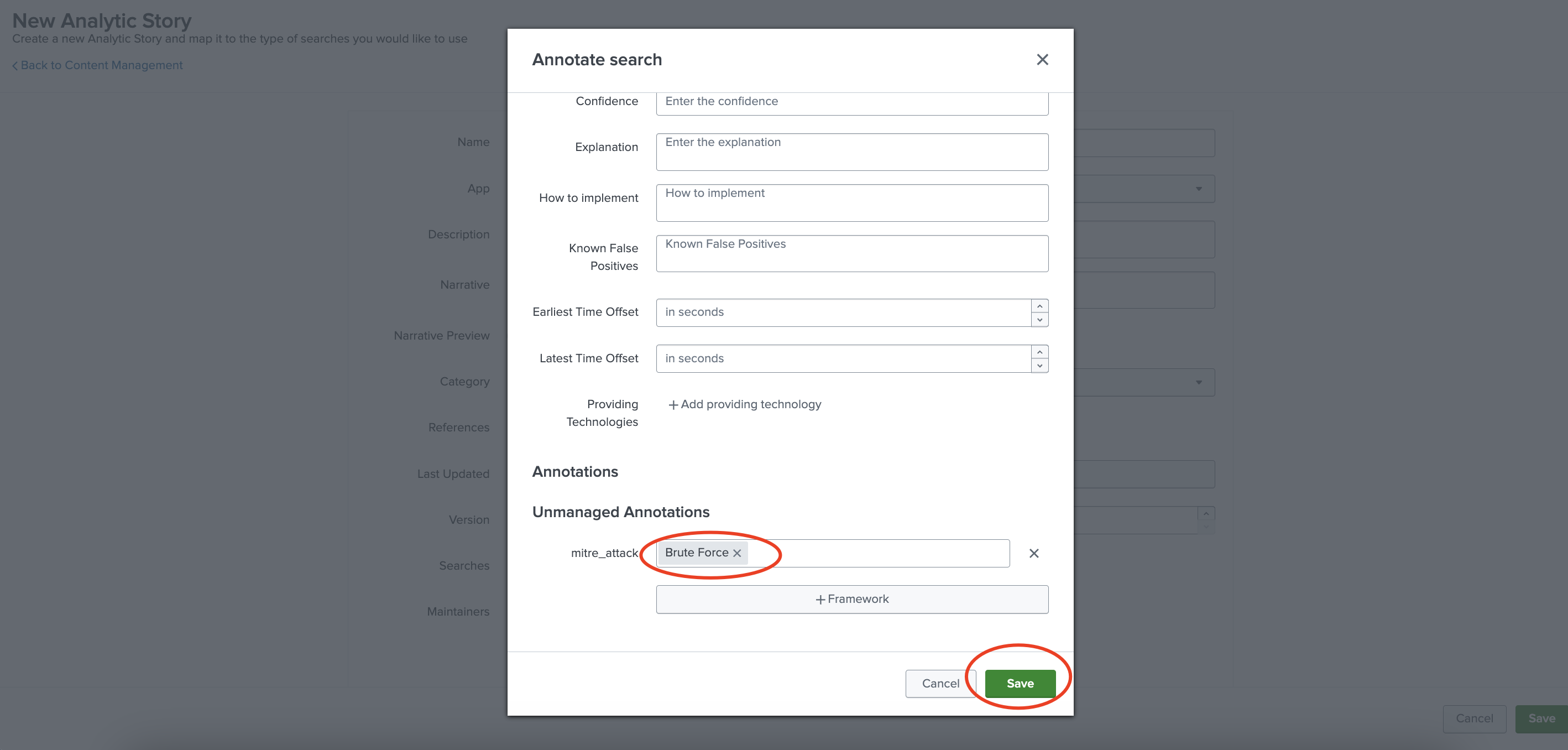
Task: Focus the Confidence input field
Action: coord(851,102)
